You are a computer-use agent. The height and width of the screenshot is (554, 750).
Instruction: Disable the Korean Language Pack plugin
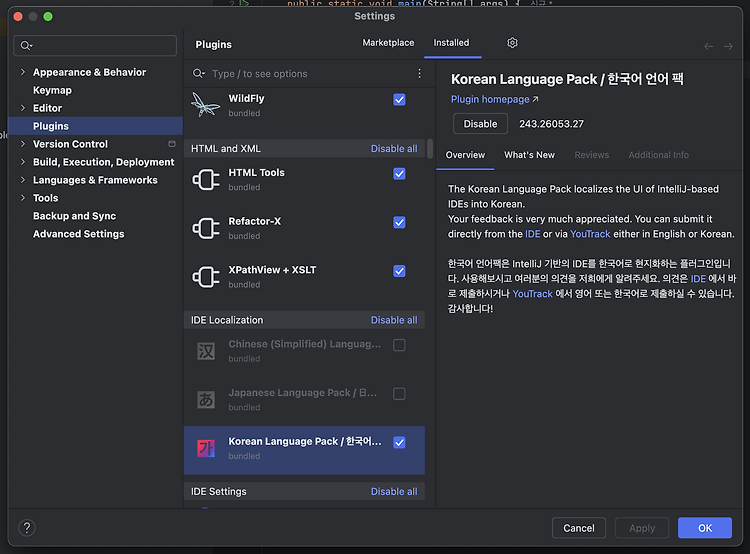point(480,124)
